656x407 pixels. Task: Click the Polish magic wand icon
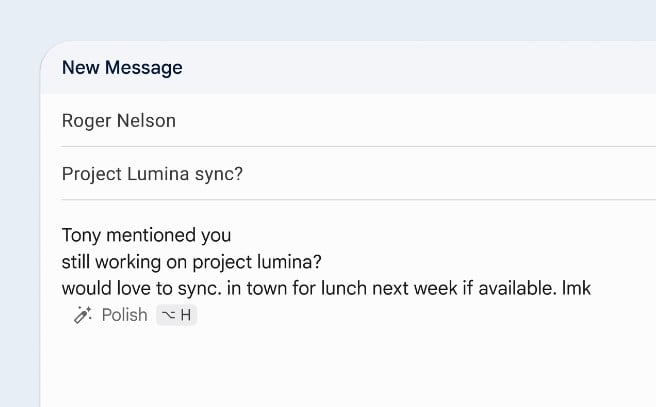[82, 315]
